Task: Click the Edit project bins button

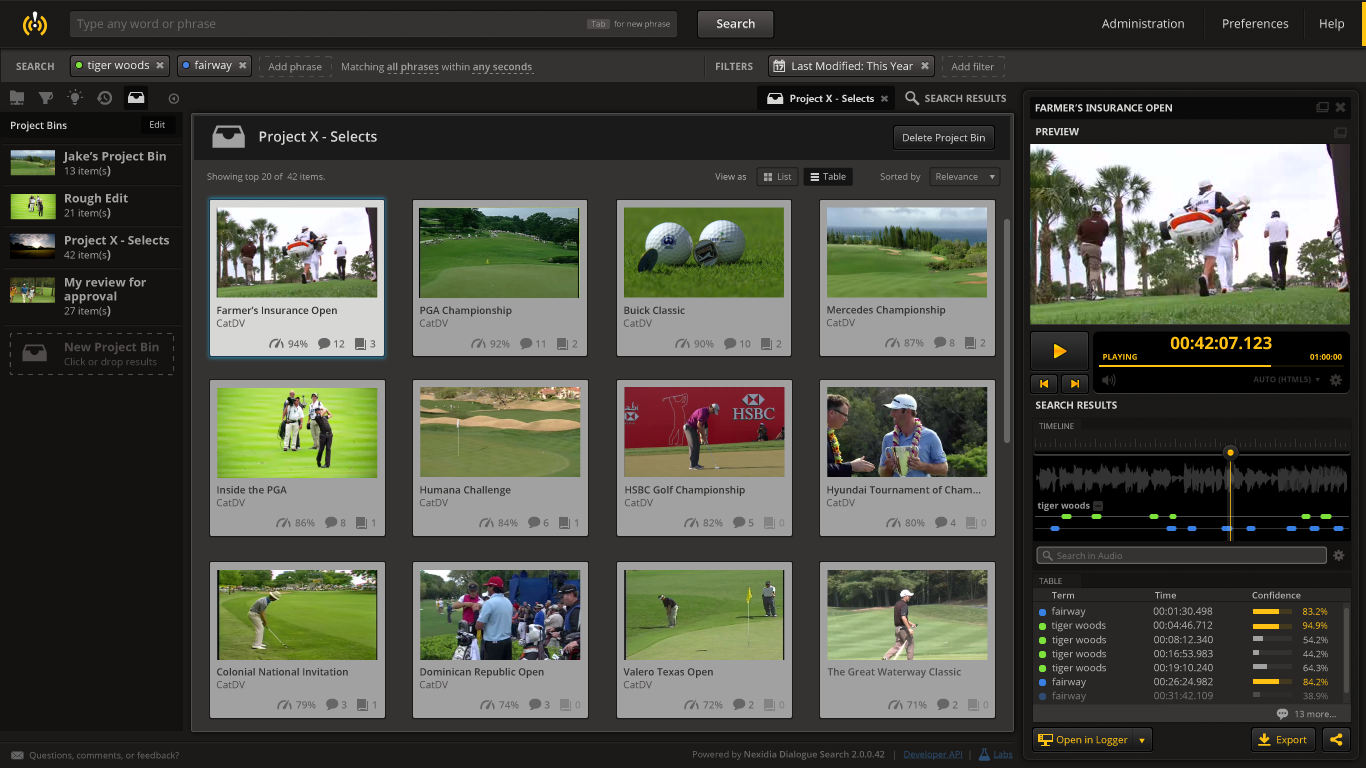Action: tap(157, 125)
